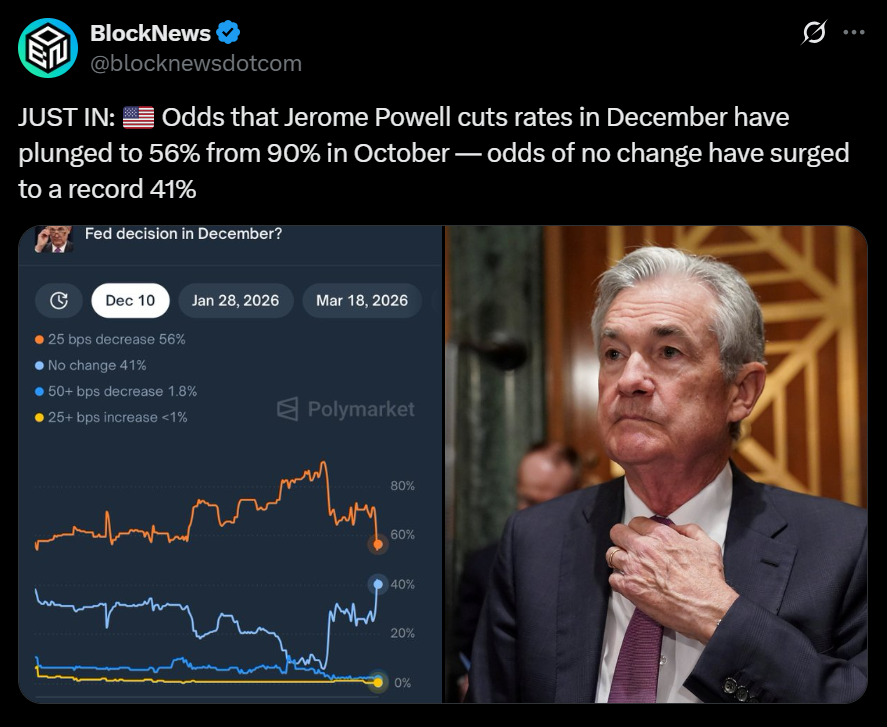Click the Fed decision in December? title
This screenshot has width=887, height=727.
183,234
